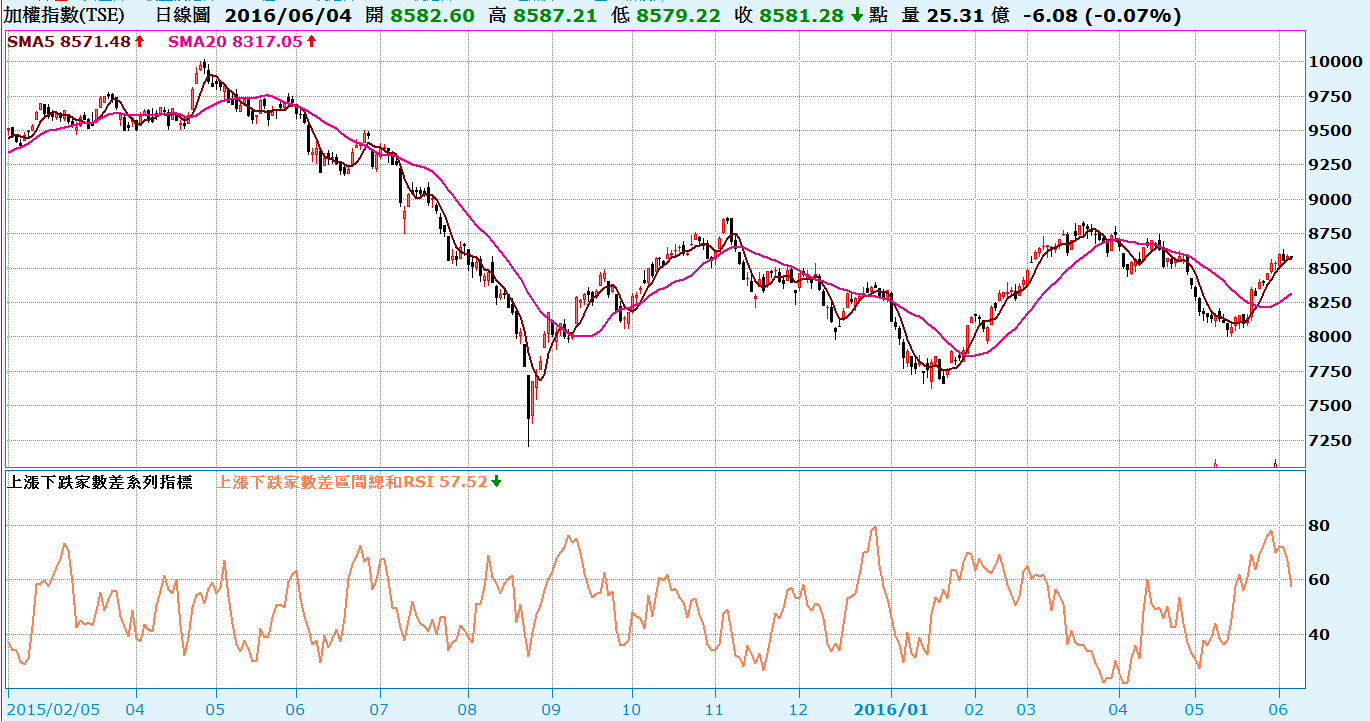Jump to the 2016/01 timeline label
1370x721 pixels.
890,708
